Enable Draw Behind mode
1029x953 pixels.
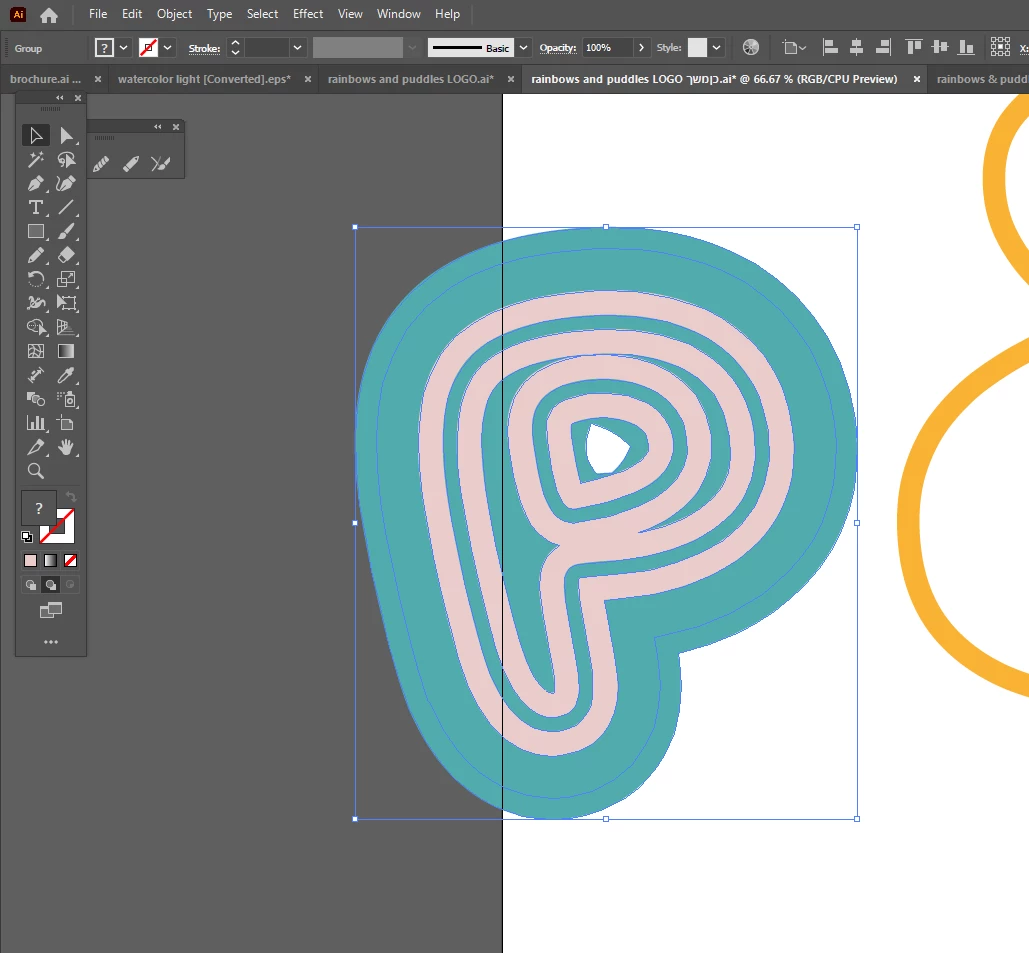[51, 585]
